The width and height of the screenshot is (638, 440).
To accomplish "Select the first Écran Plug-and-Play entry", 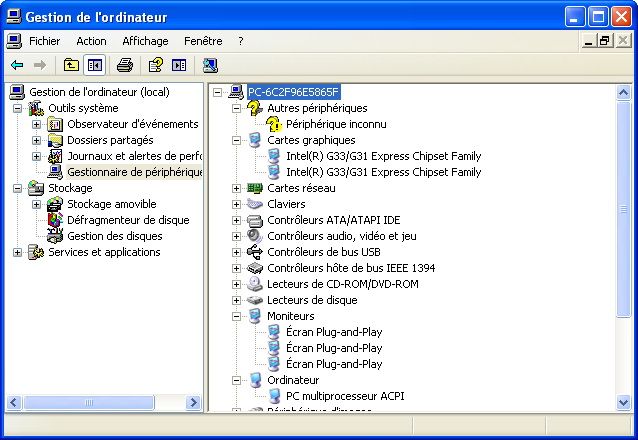I will (x=334, y=332).
